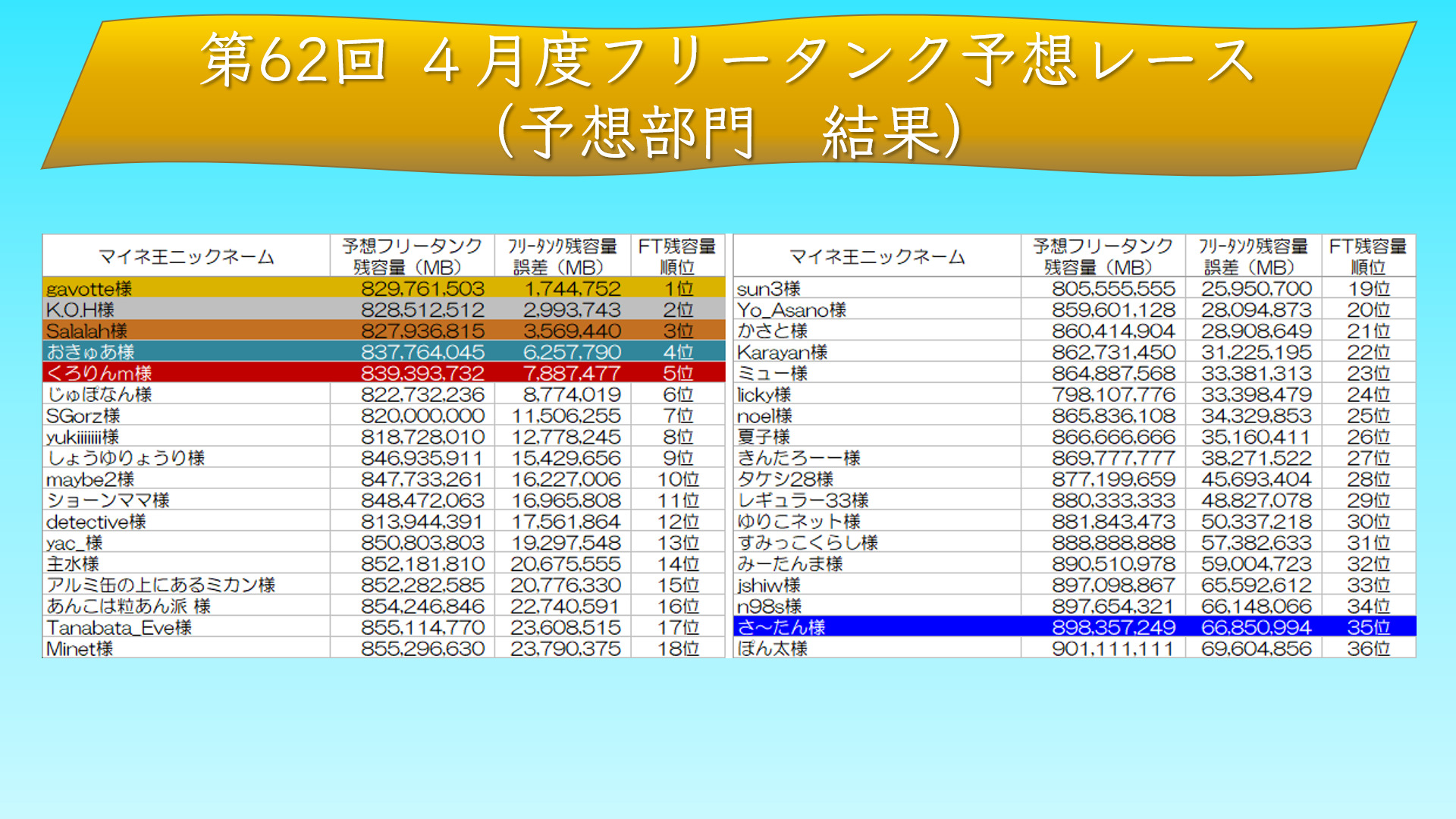Click the orange Salalah様 row
This screenshot has width=1456, height=819.
(383, 331)
